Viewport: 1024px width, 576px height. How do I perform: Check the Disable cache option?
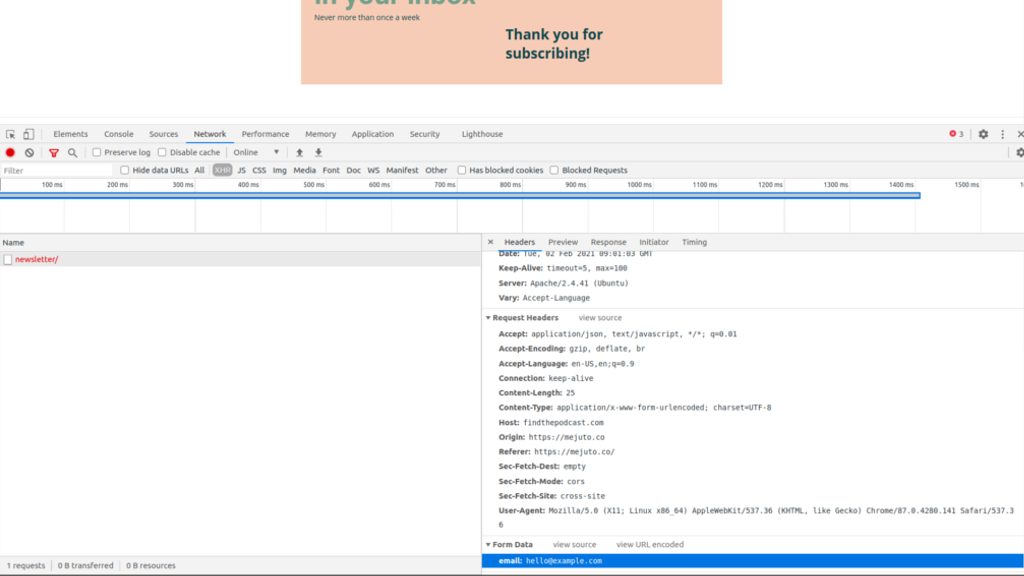click(164, 153)
